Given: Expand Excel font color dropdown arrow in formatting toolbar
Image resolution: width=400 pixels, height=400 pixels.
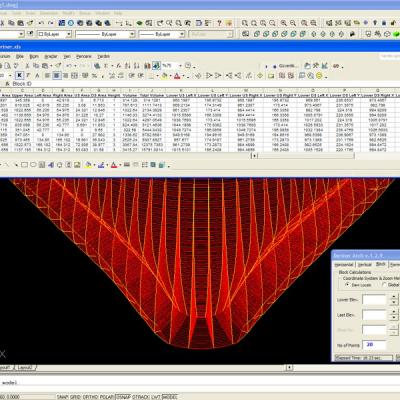Looking at the screenshot, I should [x=183, y=76].
